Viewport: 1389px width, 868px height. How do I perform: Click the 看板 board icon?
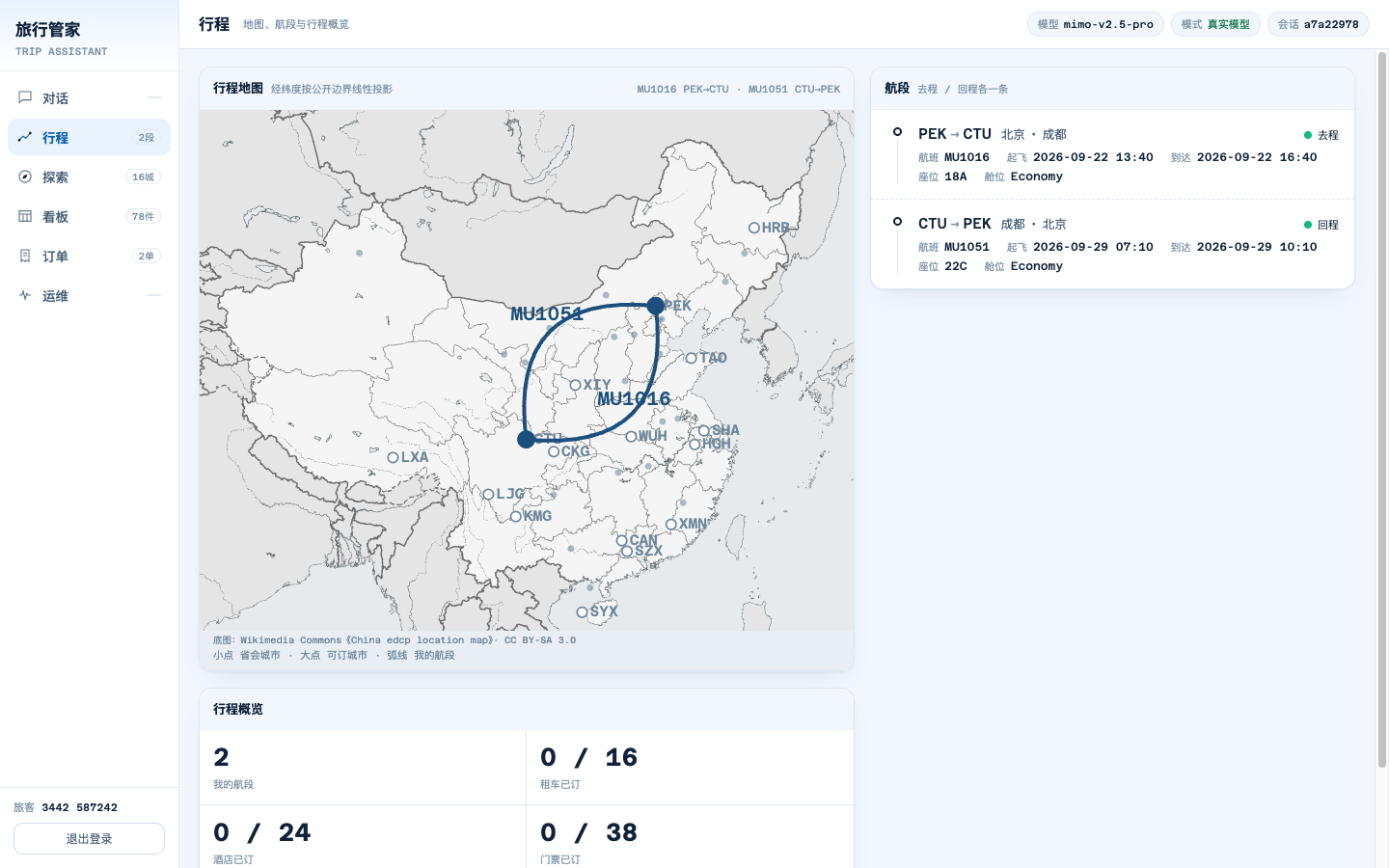[25, 216]
